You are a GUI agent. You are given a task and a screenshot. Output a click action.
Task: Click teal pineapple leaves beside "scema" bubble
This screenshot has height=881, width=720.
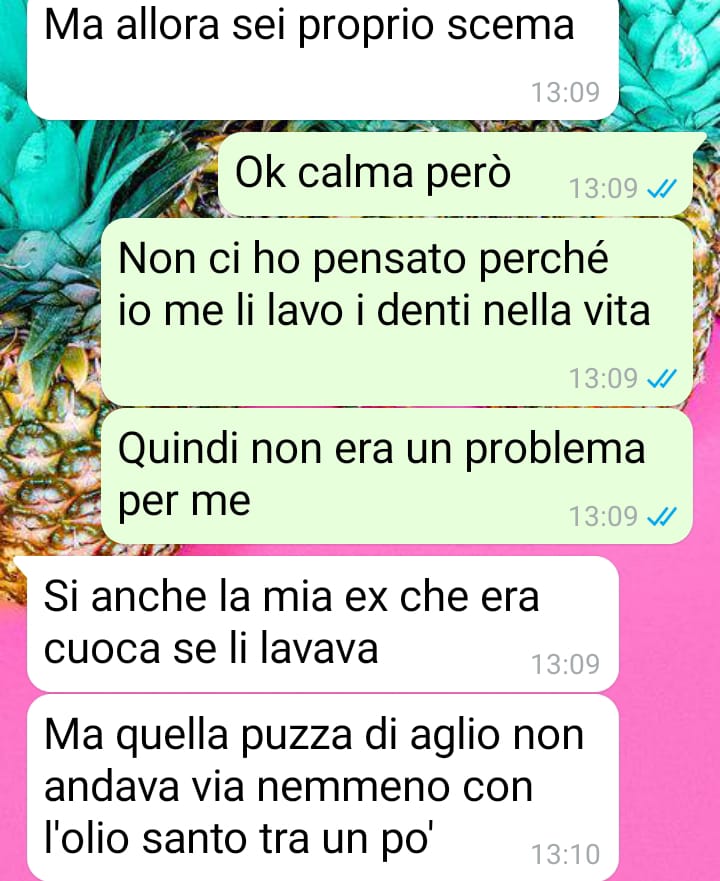pos(669,56)
